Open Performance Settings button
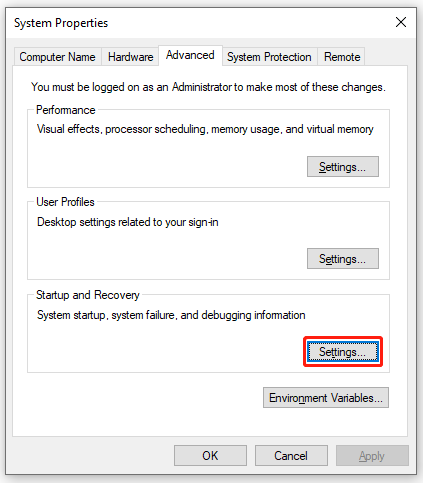The height and width of the screenshot is (483, 423). click(343, 166)
